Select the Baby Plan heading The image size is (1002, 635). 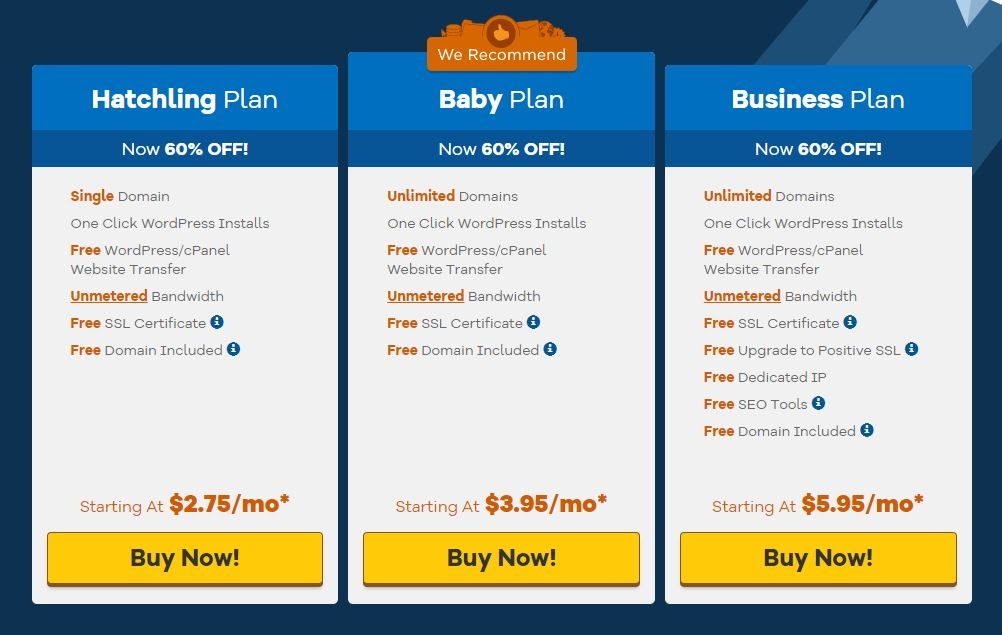click(502, 100)
